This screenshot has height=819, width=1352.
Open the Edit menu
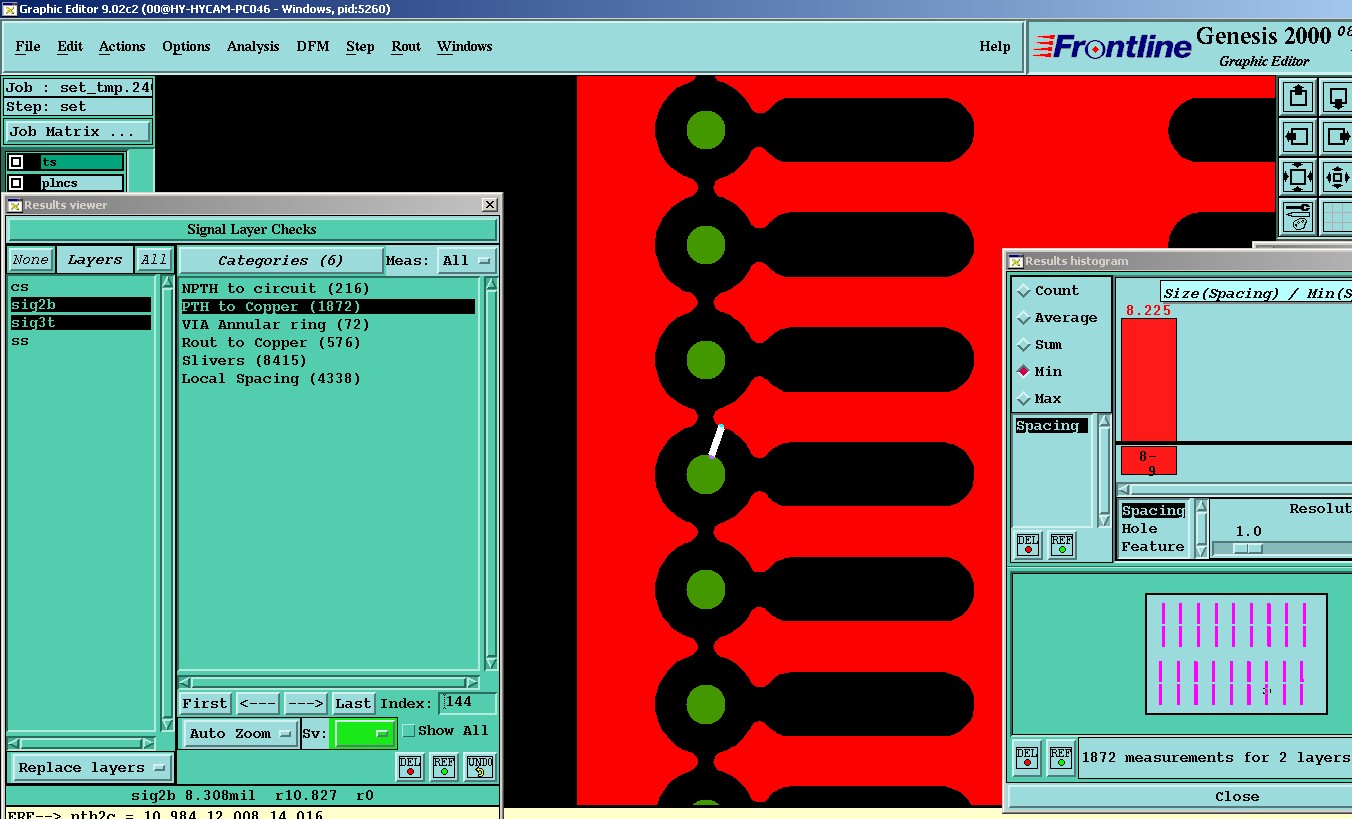pyautogui.click(x=70, y=47)
